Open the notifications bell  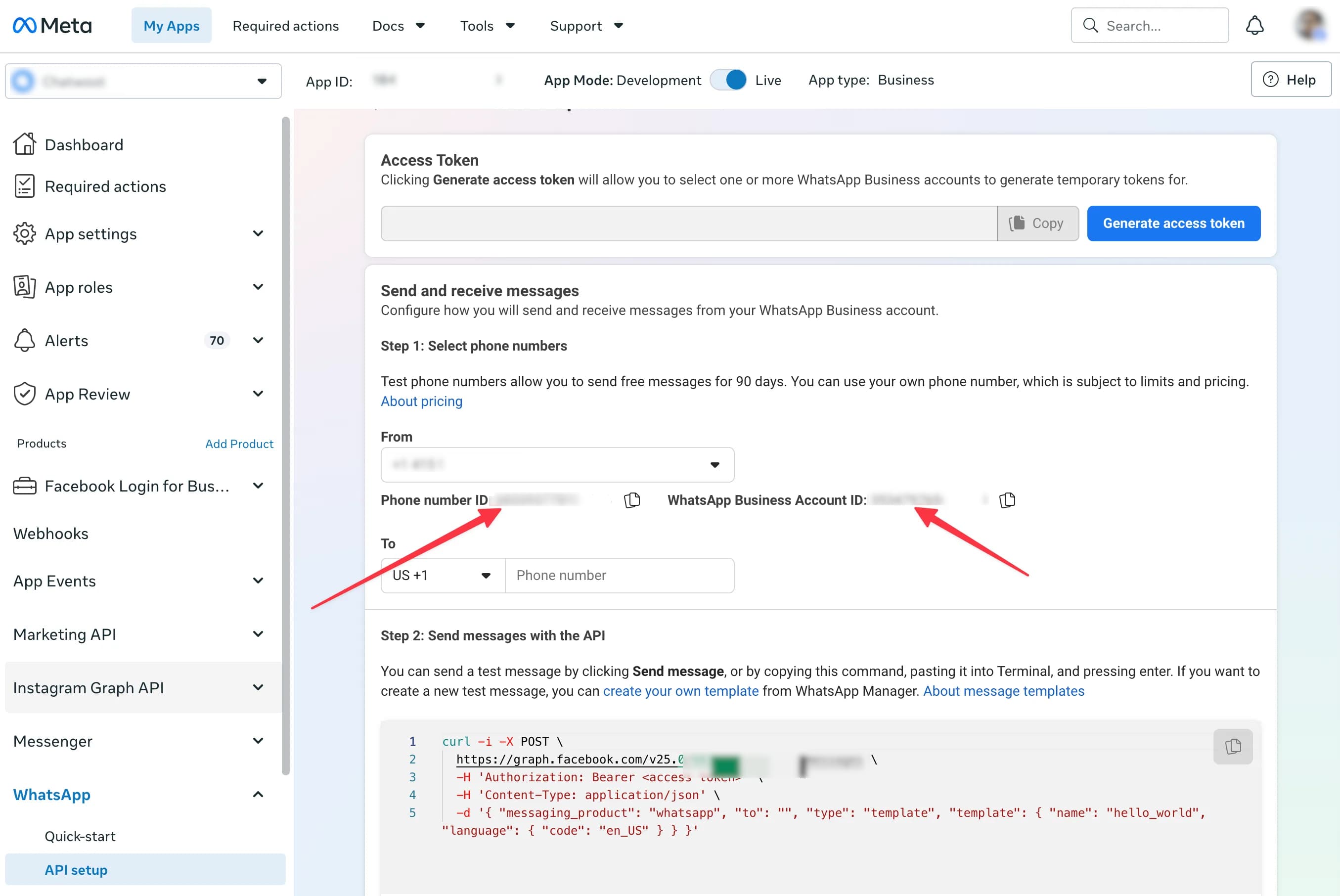click(1254, 26)
